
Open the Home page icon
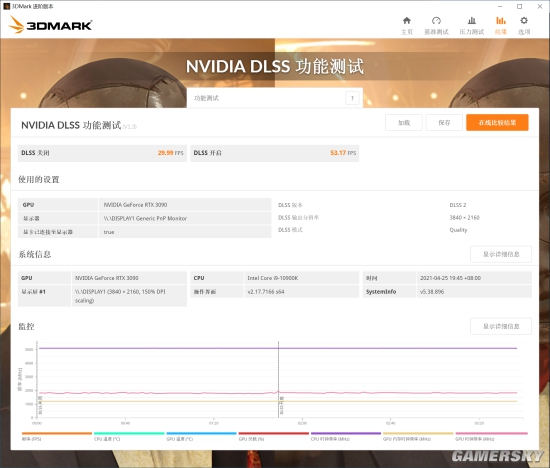[x=407, y=21]
